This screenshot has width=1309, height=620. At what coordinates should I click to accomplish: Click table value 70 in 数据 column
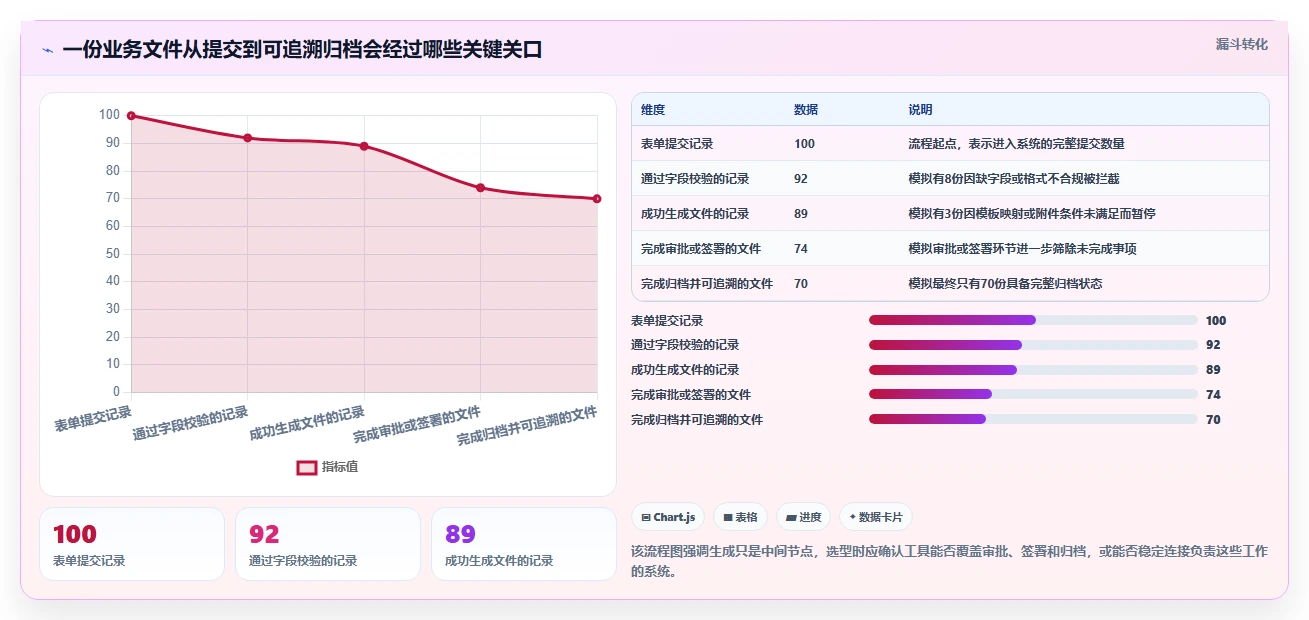(x=801, y=284)
